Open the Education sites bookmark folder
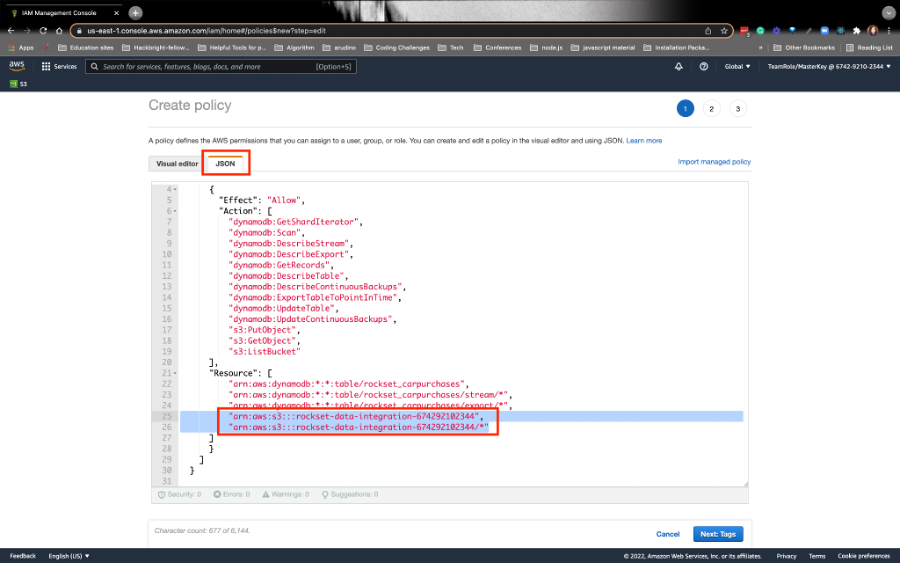 pos(86,48)
